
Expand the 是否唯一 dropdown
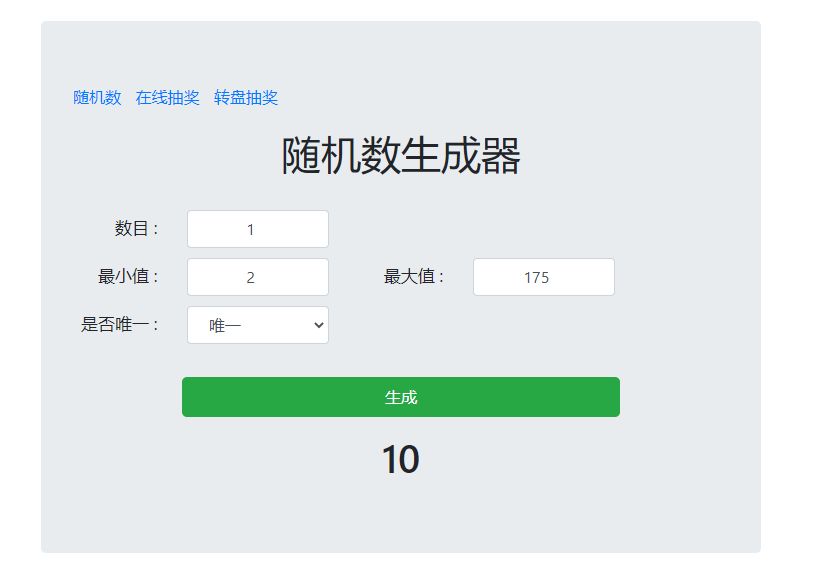pos(258,325)
